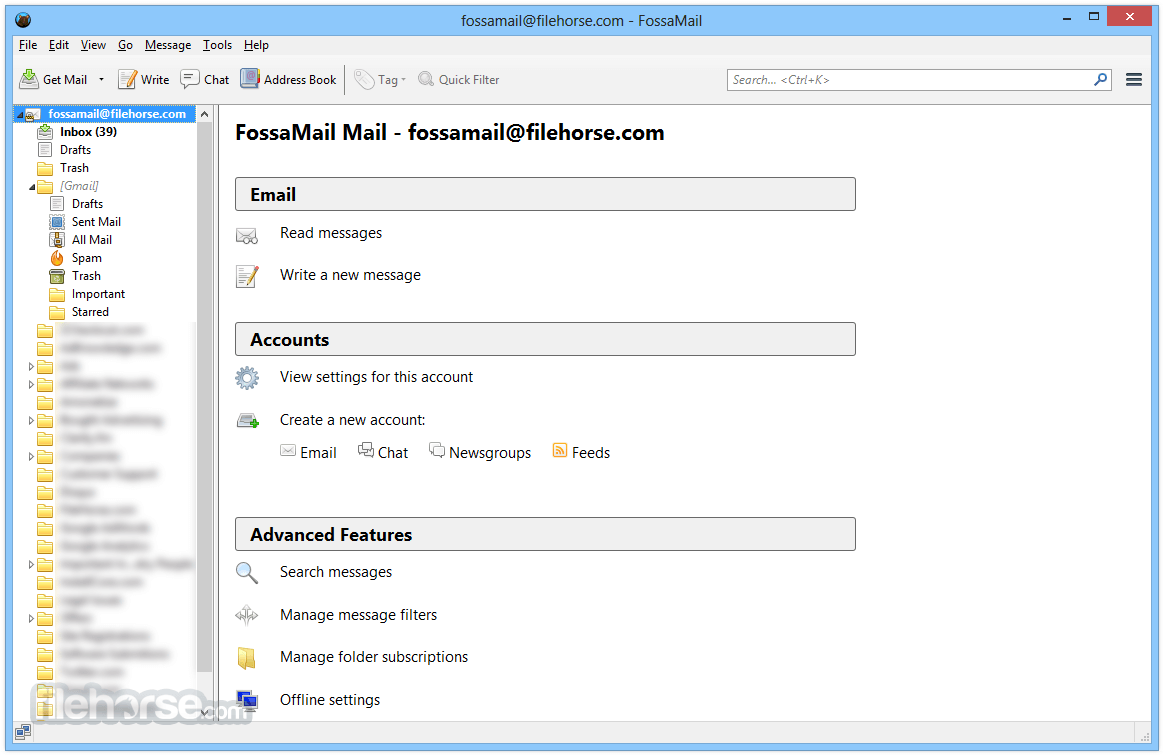The image size is (1163, 755).
Task: Toggle the Quick Filter bar
Action: [x=459, y=79]
